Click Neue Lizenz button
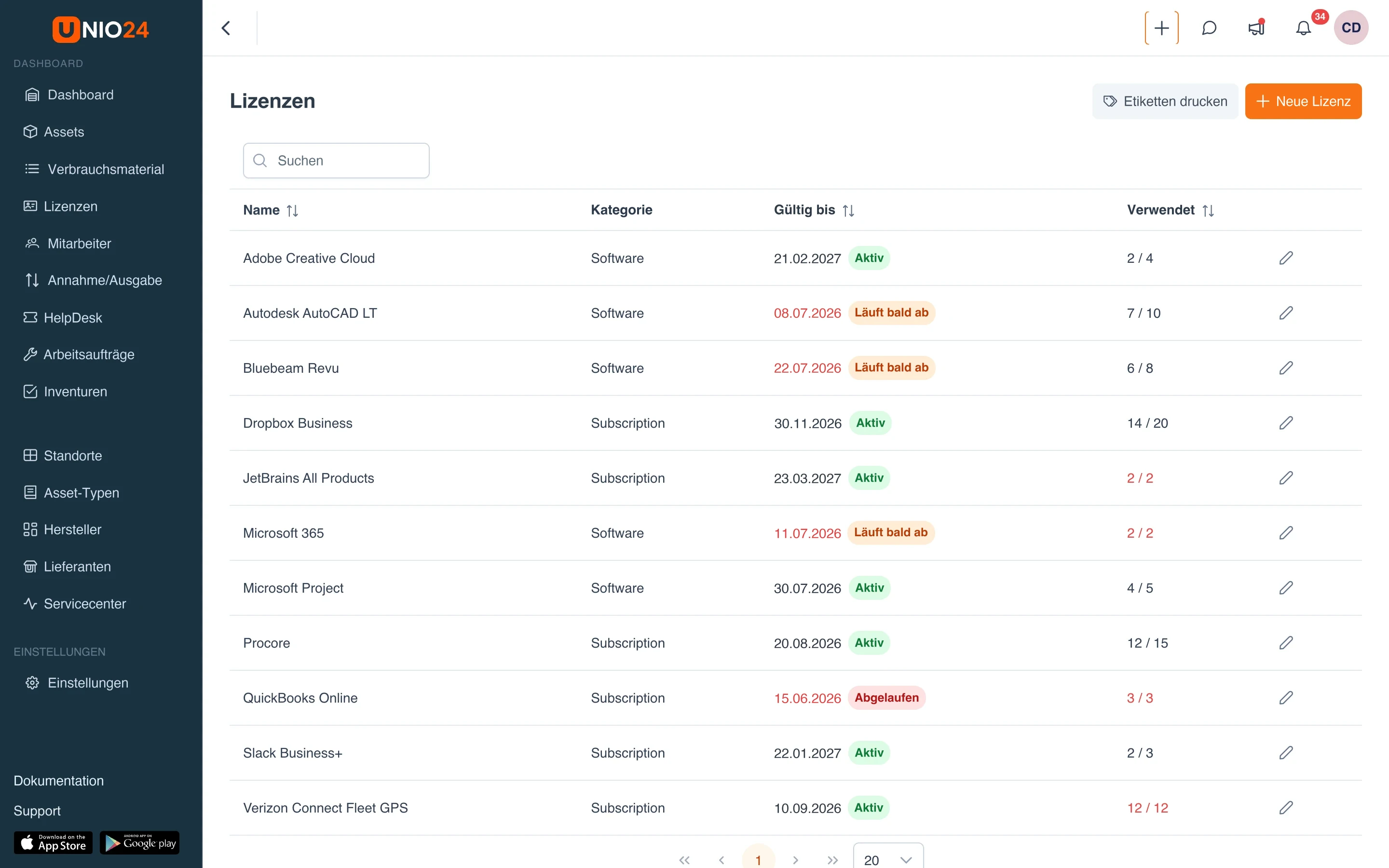Screen dimensions: 1389x868 pyautogui.click(x=1303, y=101)
